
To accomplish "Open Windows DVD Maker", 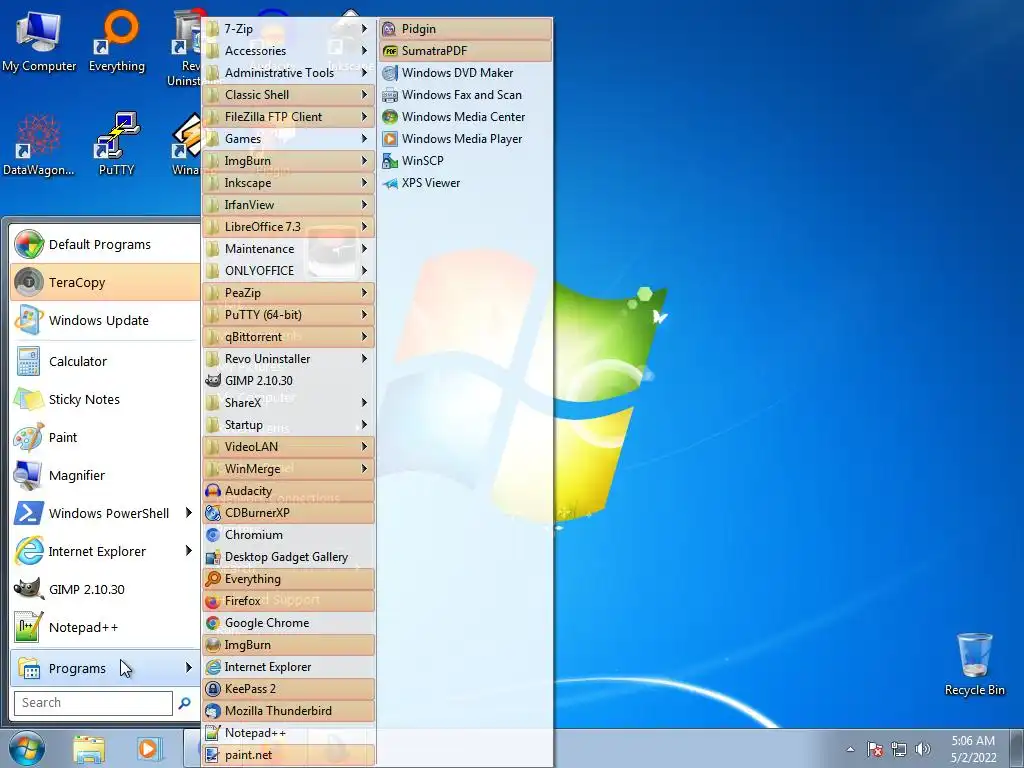I will click(465, 72).
